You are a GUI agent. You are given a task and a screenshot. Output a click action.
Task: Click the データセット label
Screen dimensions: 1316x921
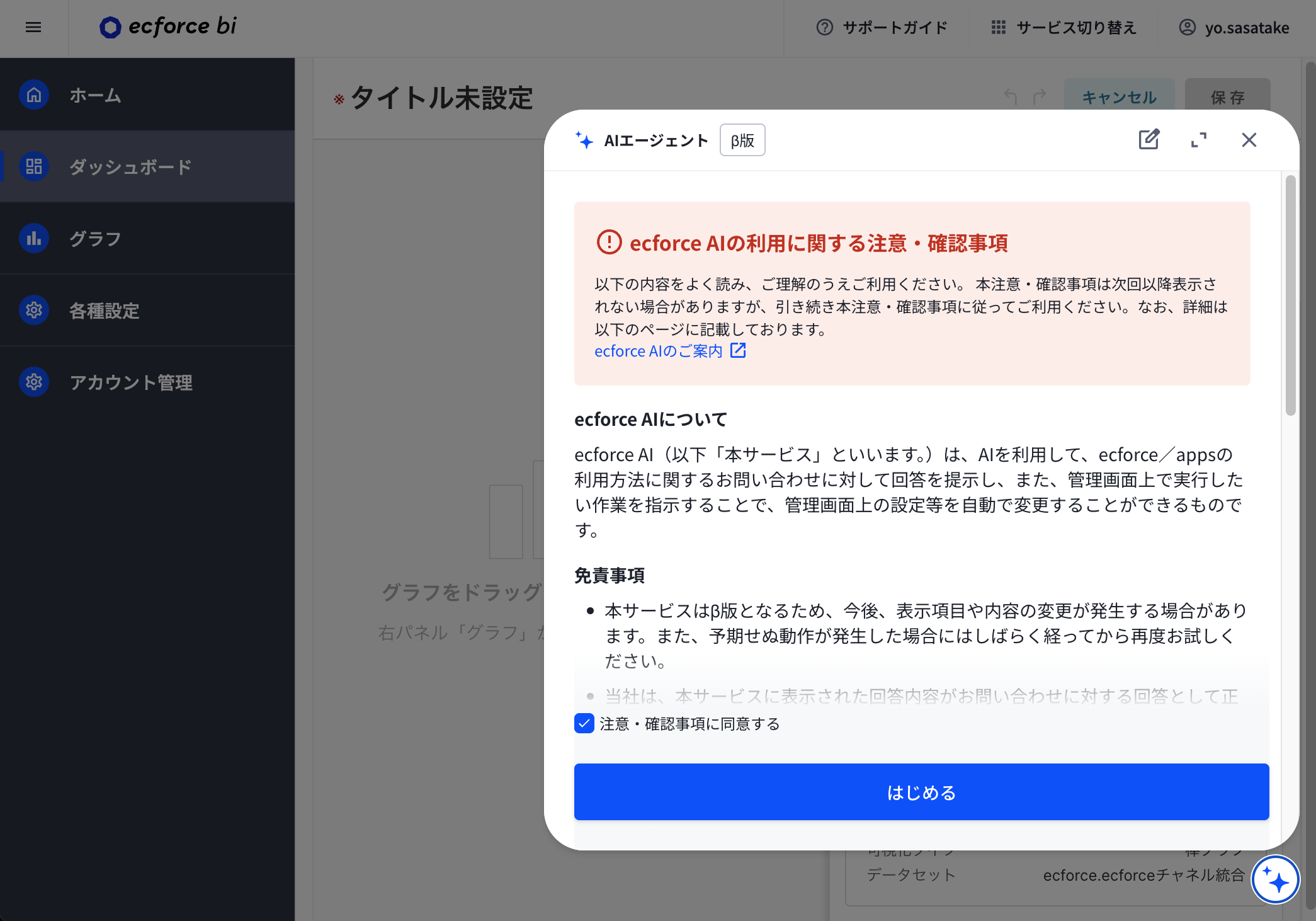[911, 875]
